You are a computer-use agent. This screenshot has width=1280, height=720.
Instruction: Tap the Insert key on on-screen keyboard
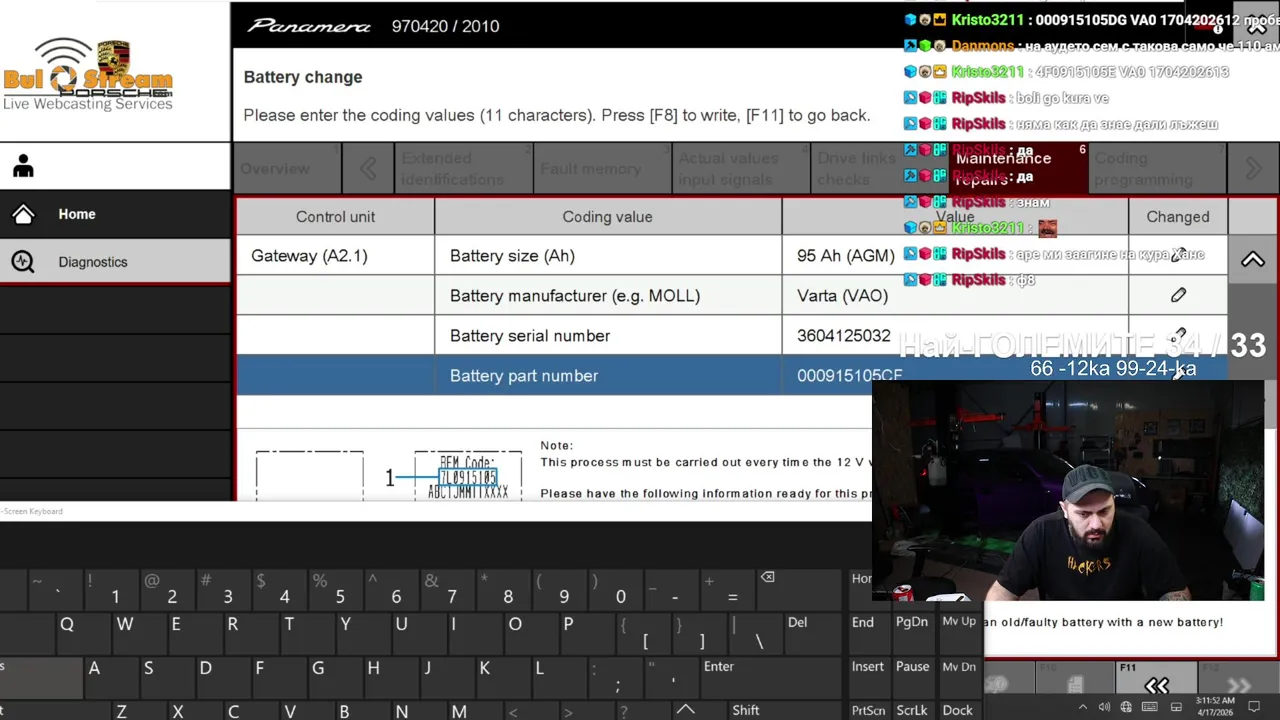868,677
